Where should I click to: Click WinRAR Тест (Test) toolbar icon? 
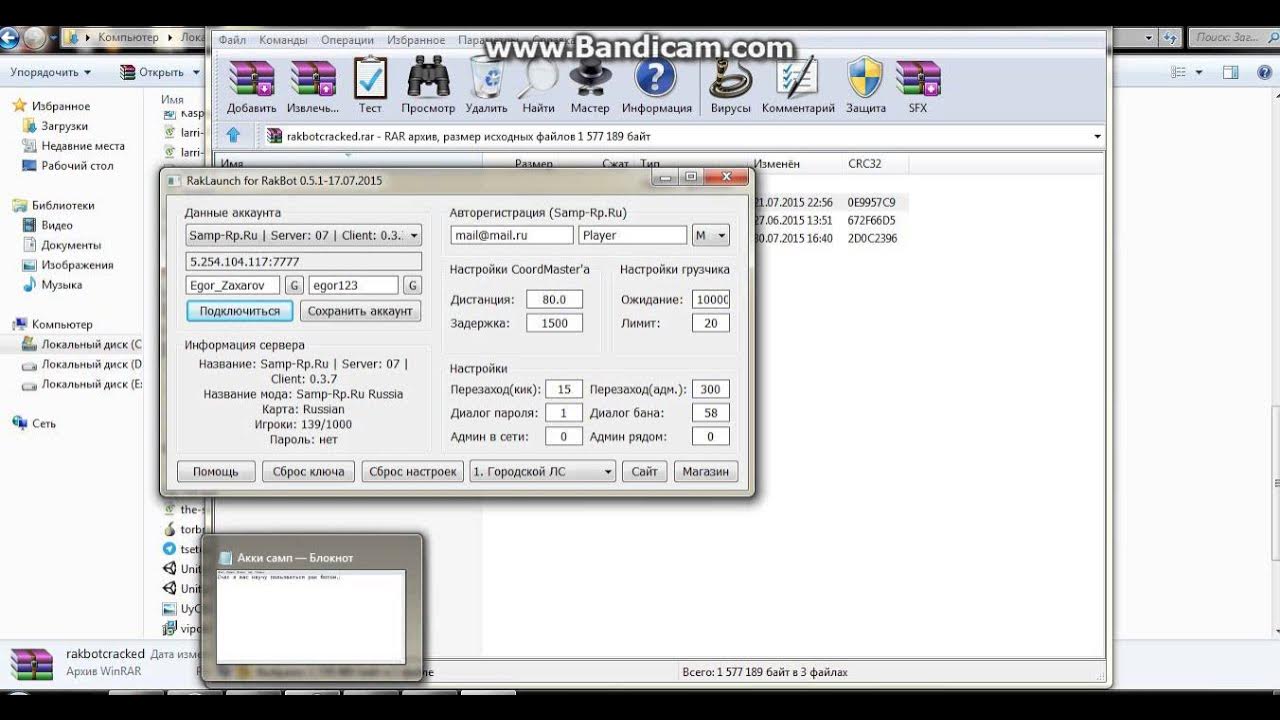point(370,79)
